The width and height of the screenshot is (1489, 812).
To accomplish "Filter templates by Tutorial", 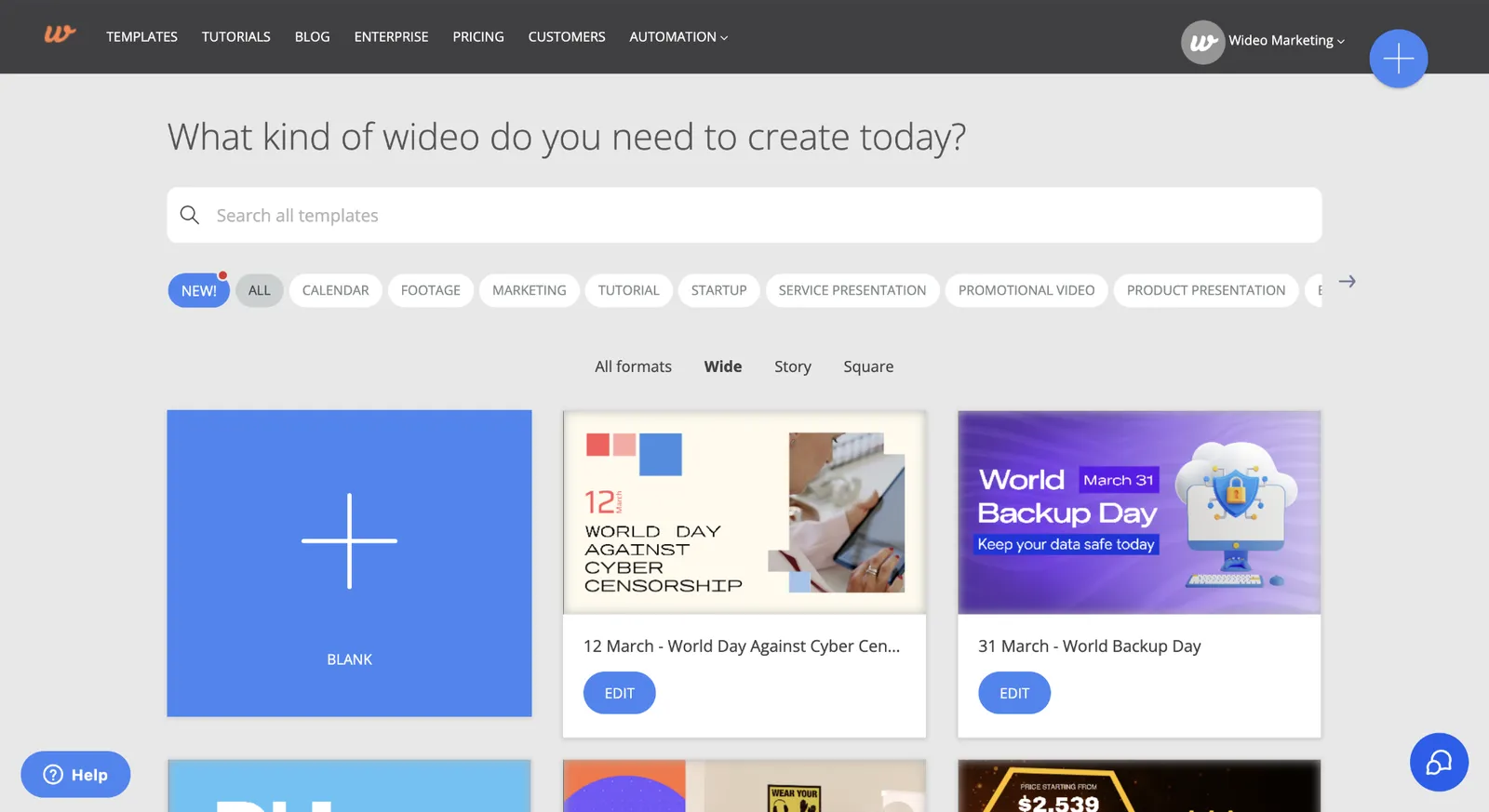I will tap(629, 290).
